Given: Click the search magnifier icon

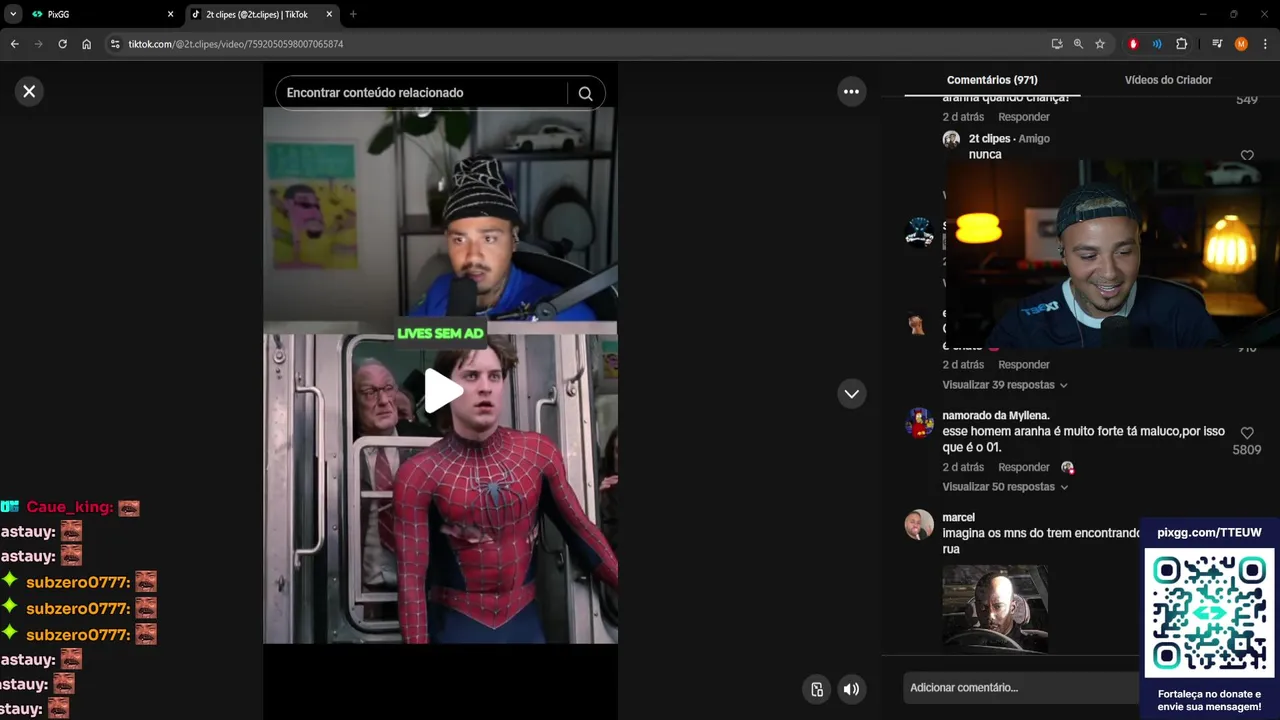Looking at the screenshot, I should point(585,93).
